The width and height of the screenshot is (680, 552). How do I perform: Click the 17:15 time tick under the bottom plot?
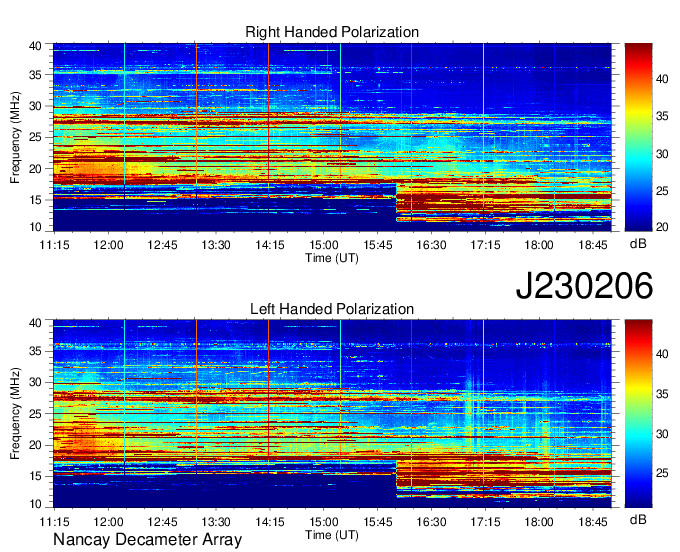point(485,522)
